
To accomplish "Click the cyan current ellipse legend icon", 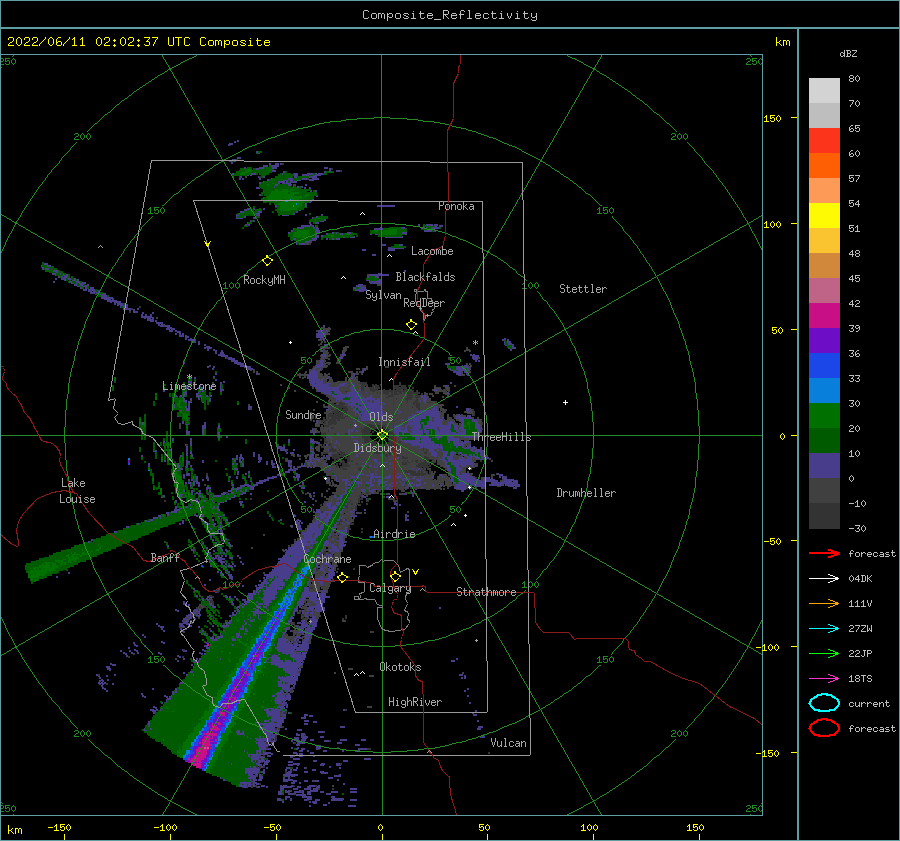I will pos(824,703).
